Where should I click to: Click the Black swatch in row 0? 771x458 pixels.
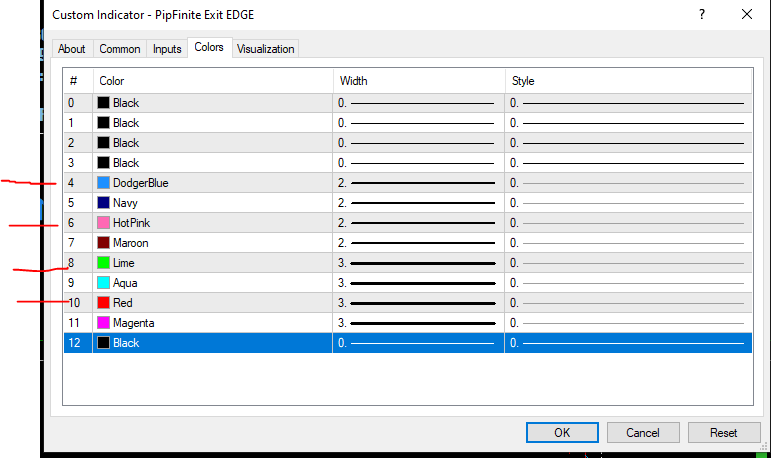pyautogui.click(x=103, y=102)
